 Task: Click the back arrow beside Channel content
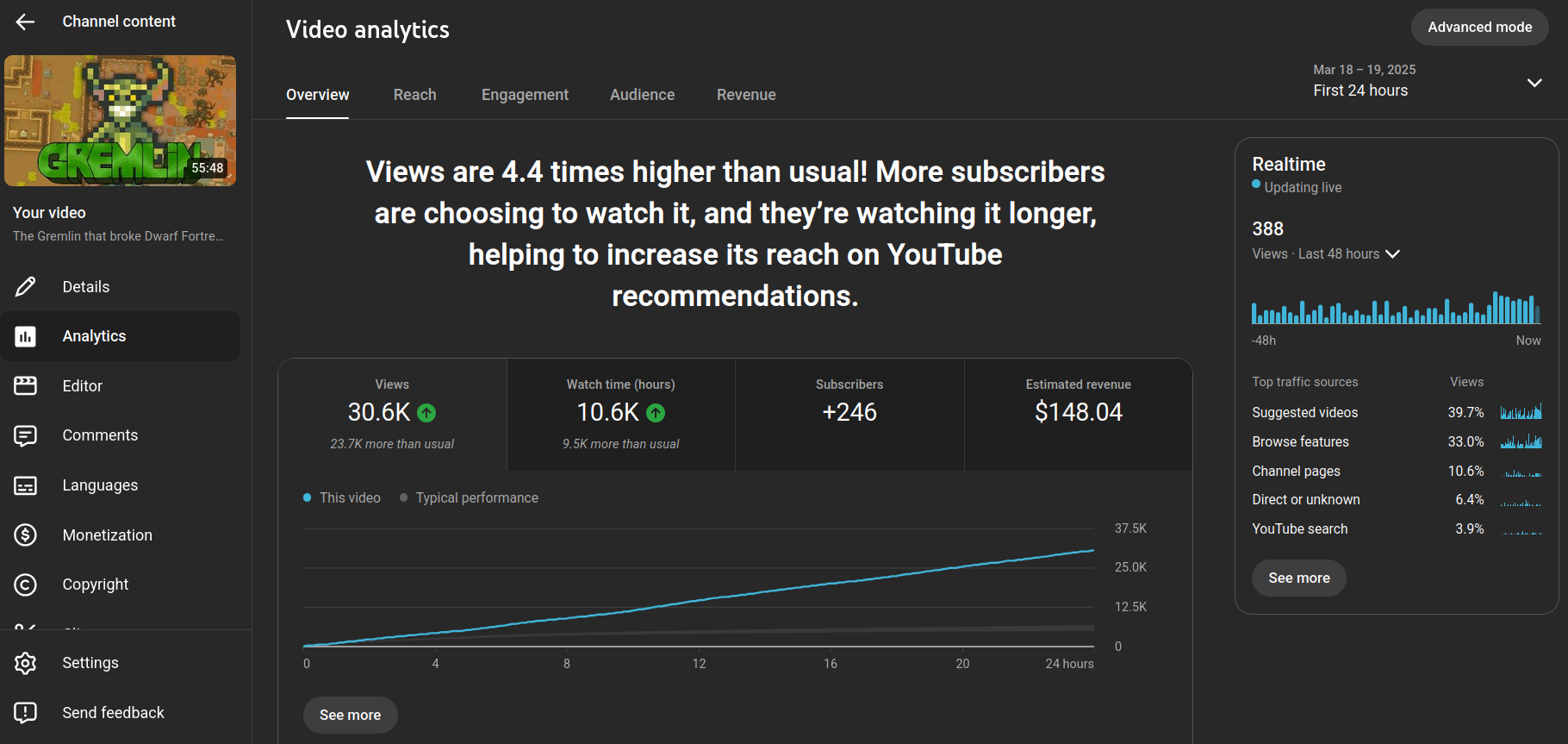(x=25, y=22)
